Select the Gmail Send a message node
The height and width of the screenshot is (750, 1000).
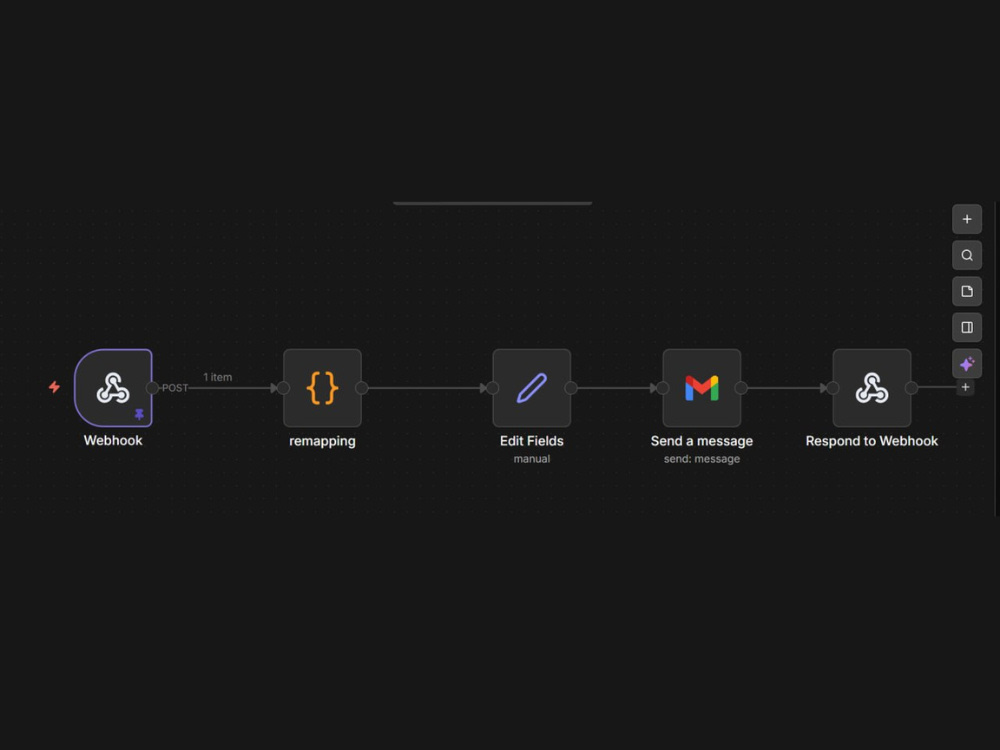tap(702, 388)
